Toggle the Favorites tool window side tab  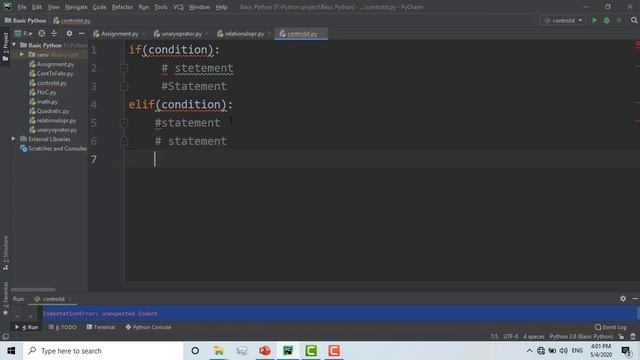pos(5,298)
